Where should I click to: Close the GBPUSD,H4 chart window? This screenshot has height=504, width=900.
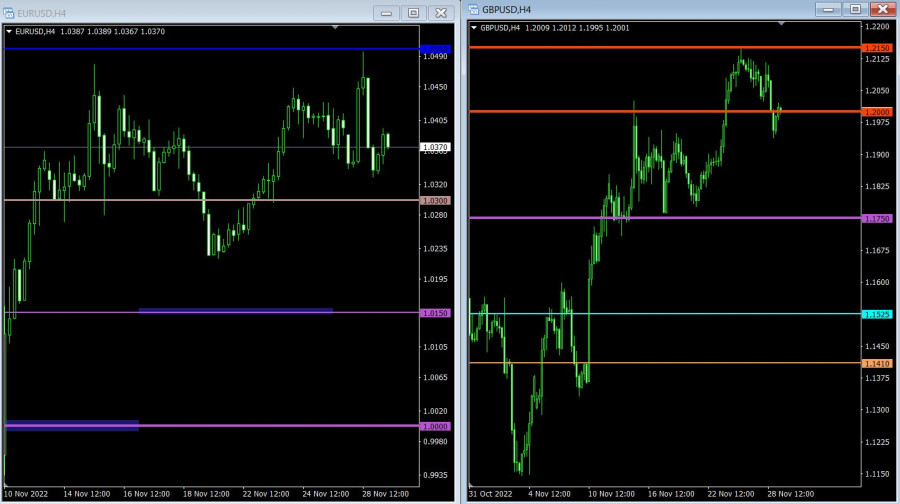881,9
